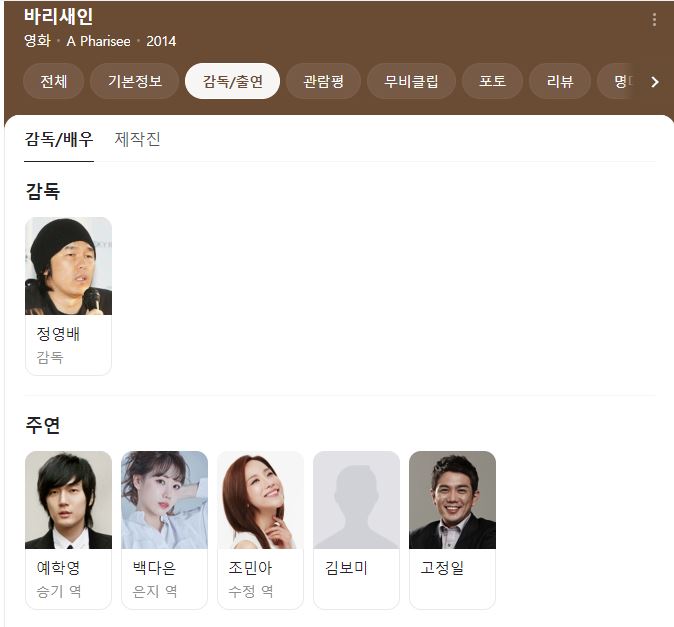Screen dimensions: 674x627
Task: Click the right chevron to show more tabs
Action: pyautogui.click(x=655, y=82)
